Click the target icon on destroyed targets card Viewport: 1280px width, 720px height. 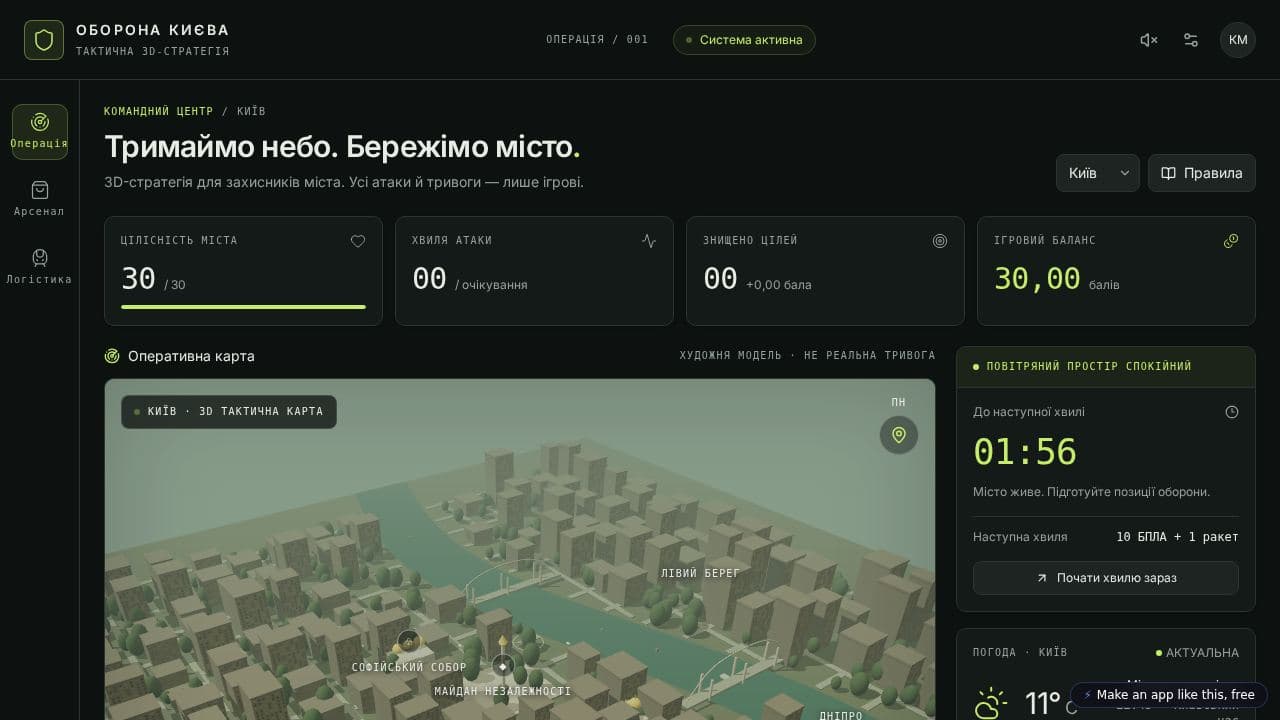click(940, 241)
